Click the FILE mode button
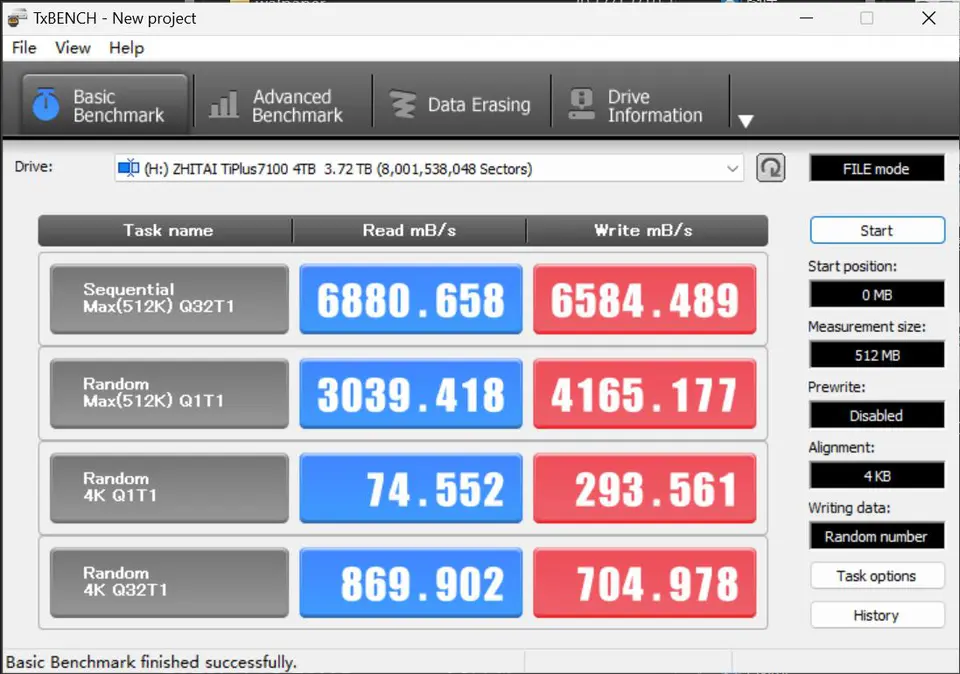Image resolution: width=960 pixels, height=674 pixels. (877, 168)
